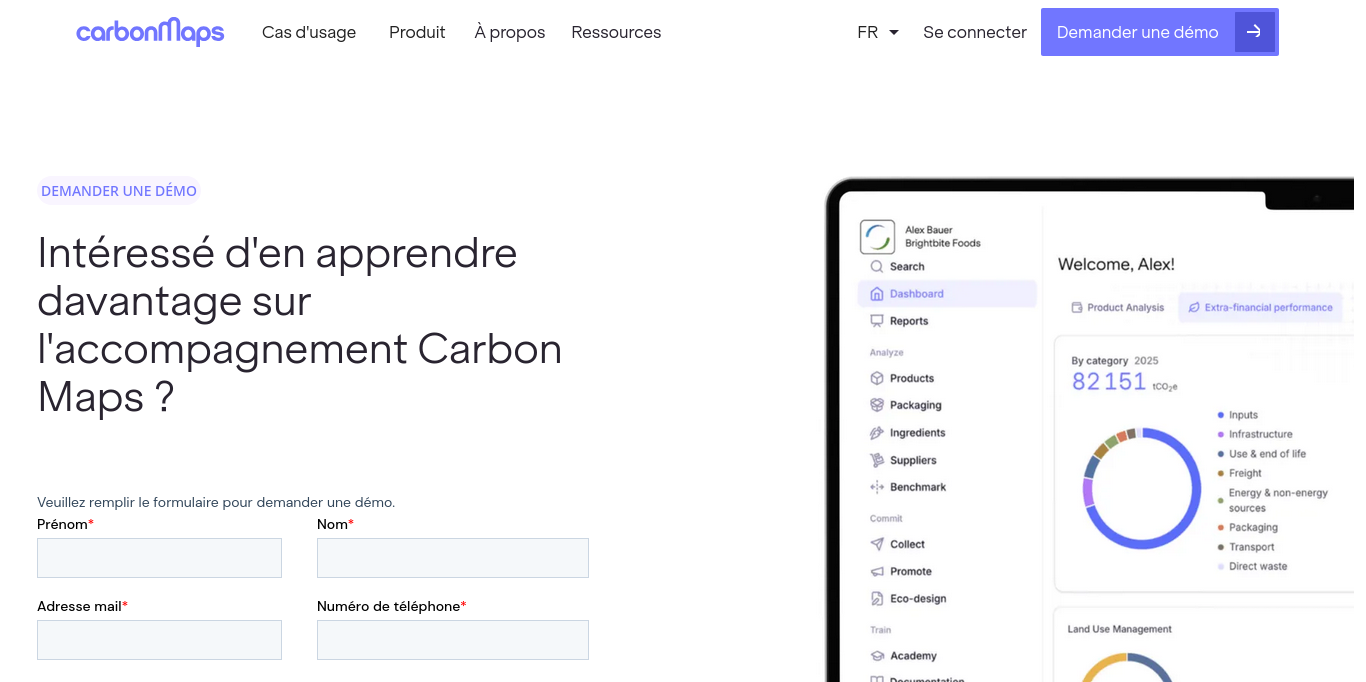Viewport: 1366px width, 682px height.
Task: Click the Demander une démo button
Action: 1137,32
